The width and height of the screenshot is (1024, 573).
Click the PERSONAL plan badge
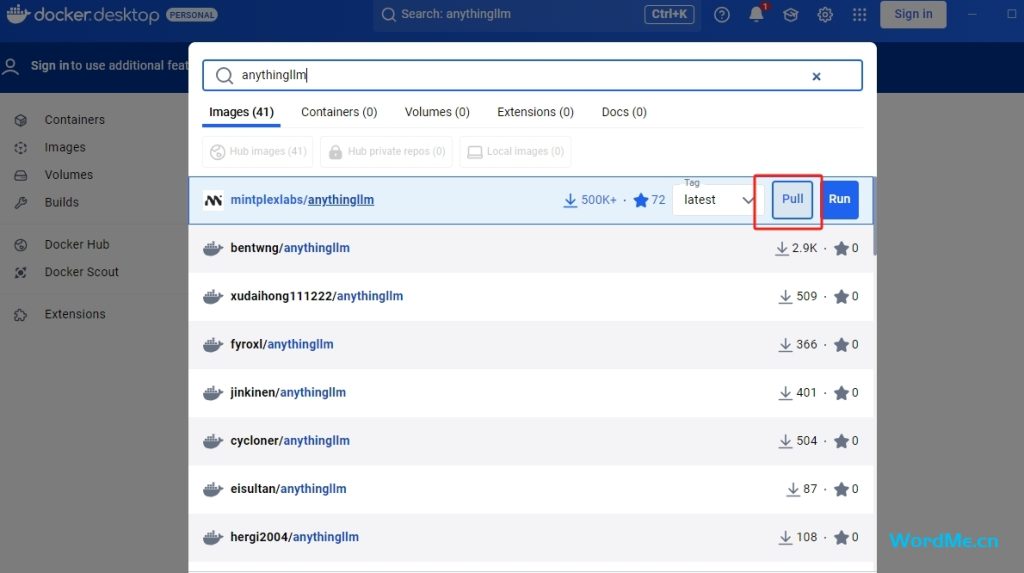pyautogui.click(x=192, y=15)
